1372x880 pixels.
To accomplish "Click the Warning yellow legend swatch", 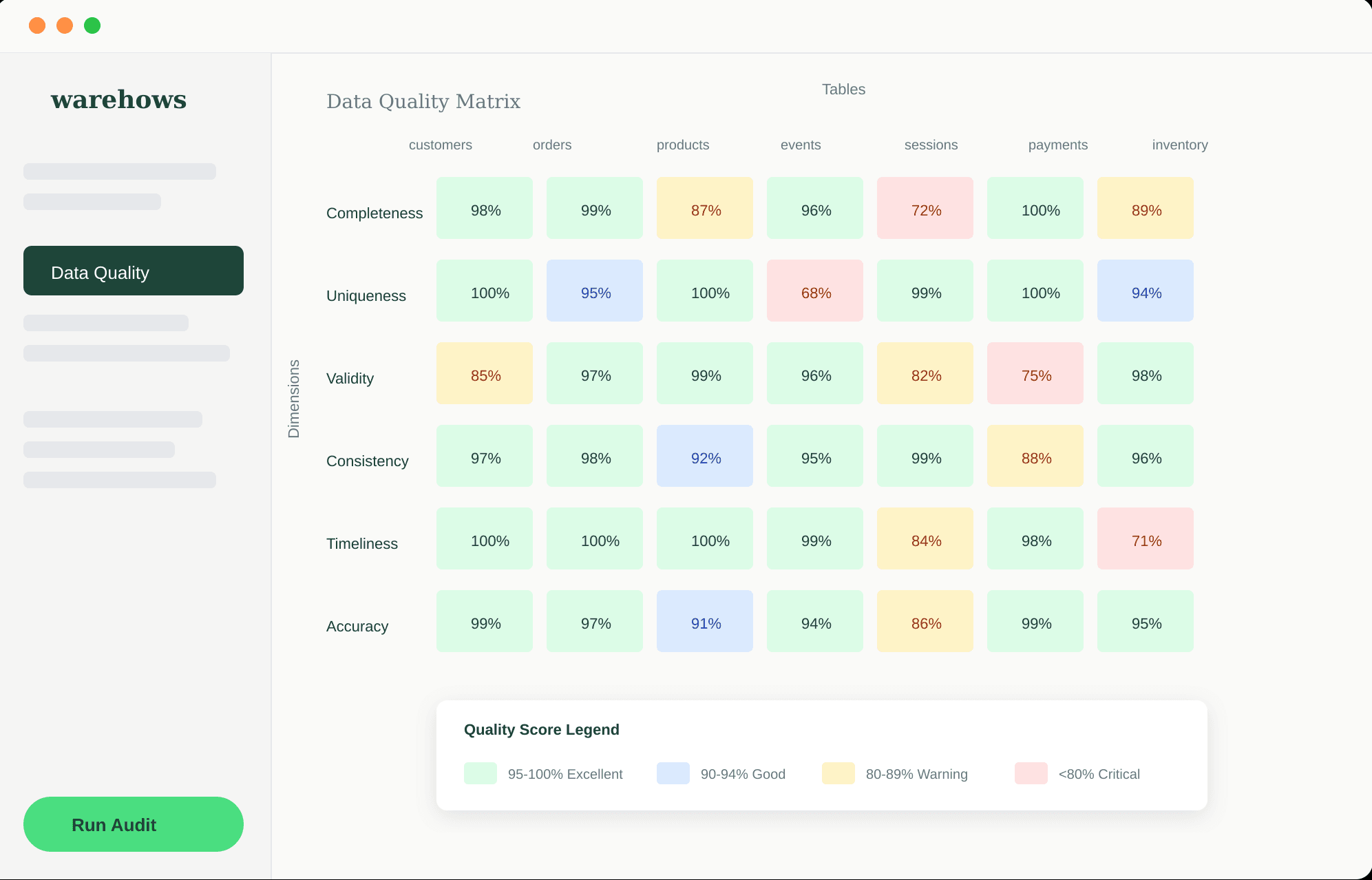I will 838,773.
